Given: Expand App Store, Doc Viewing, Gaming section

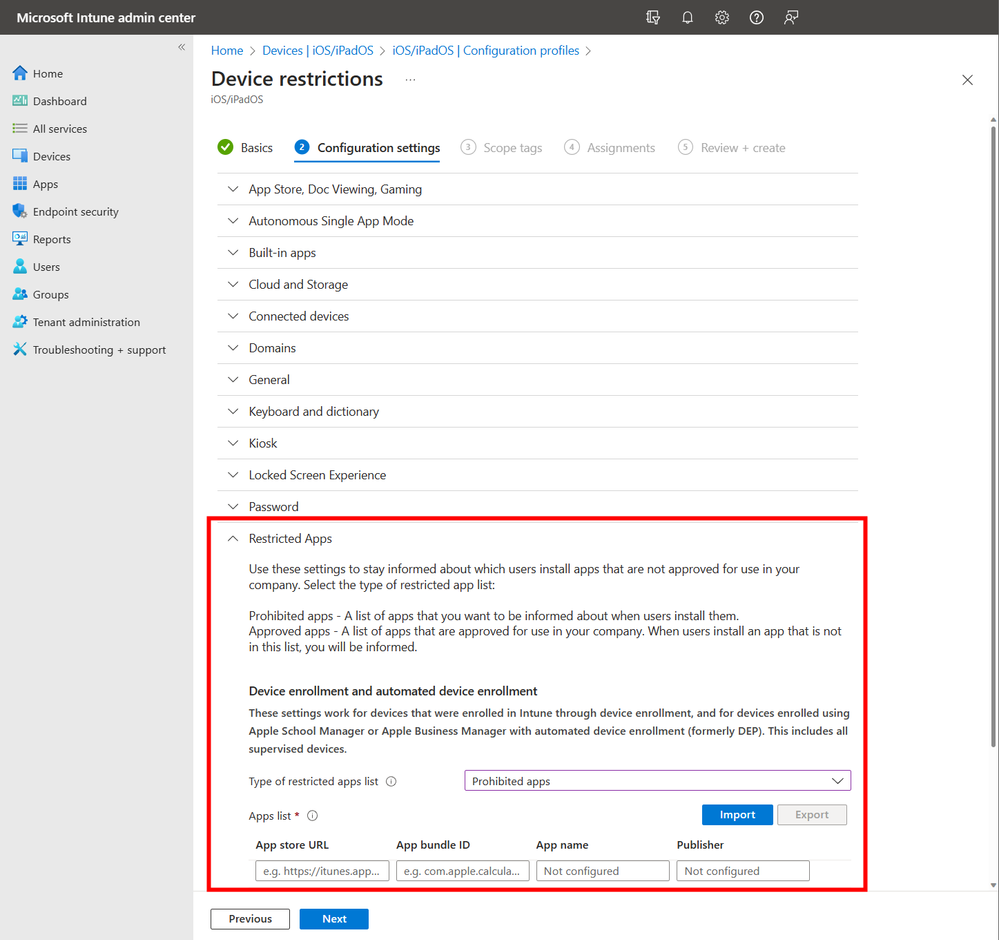Looking at the screenshot, I should click(538, 189).
